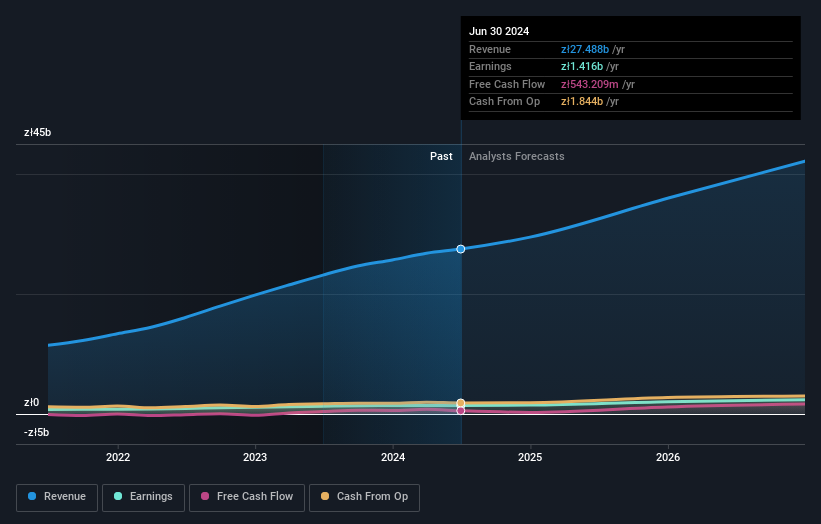Select the 2024 x-axis label
The height and width of the screenshot is (524, 821).
pos(393,457)
